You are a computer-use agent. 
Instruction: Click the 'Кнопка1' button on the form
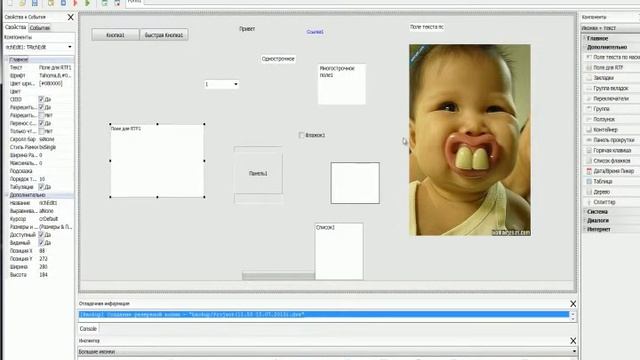click(x=115, y=35)
